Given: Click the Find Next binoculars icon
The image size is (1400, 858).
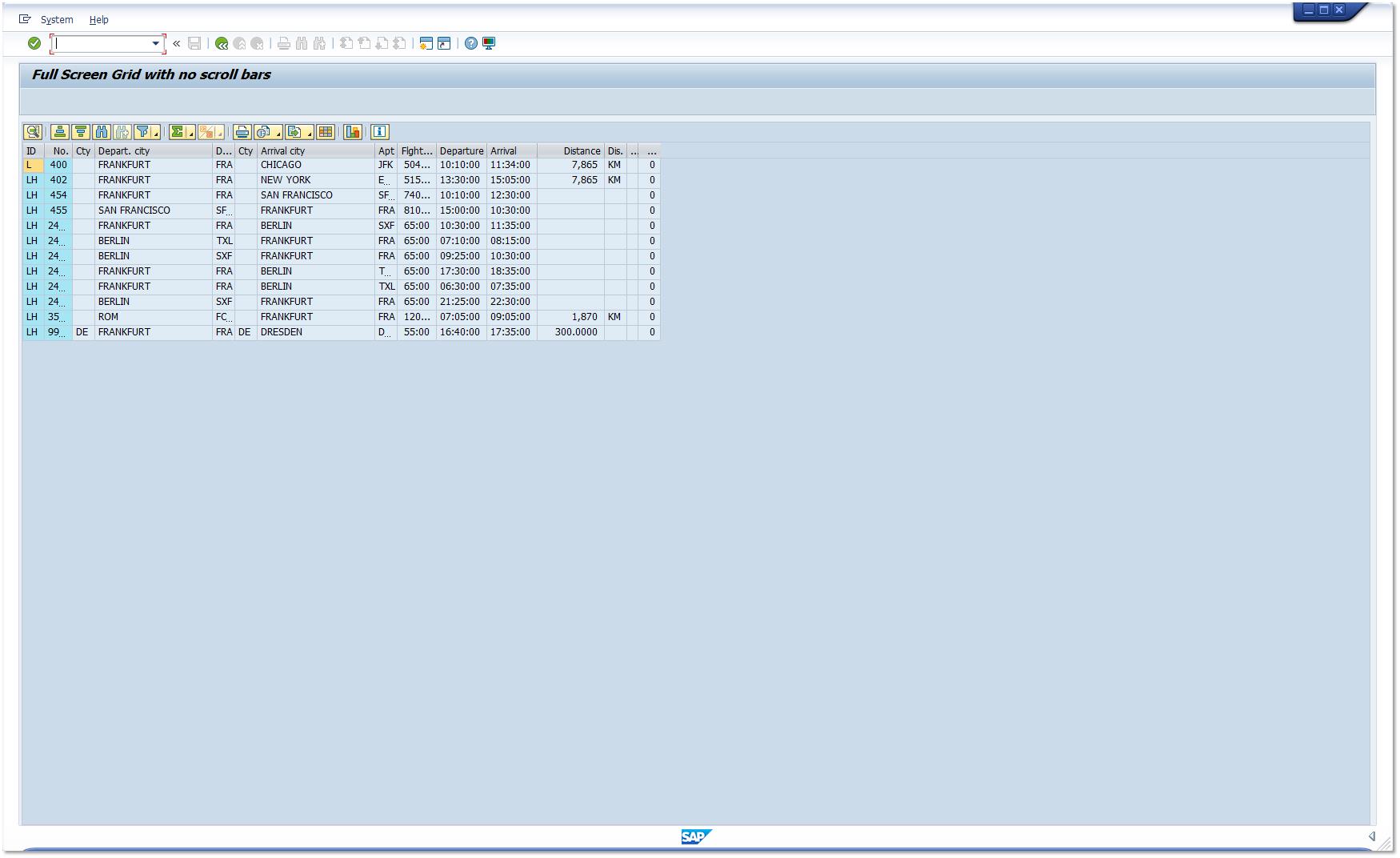Looking at the screenshot, I should tap(319, 43).
